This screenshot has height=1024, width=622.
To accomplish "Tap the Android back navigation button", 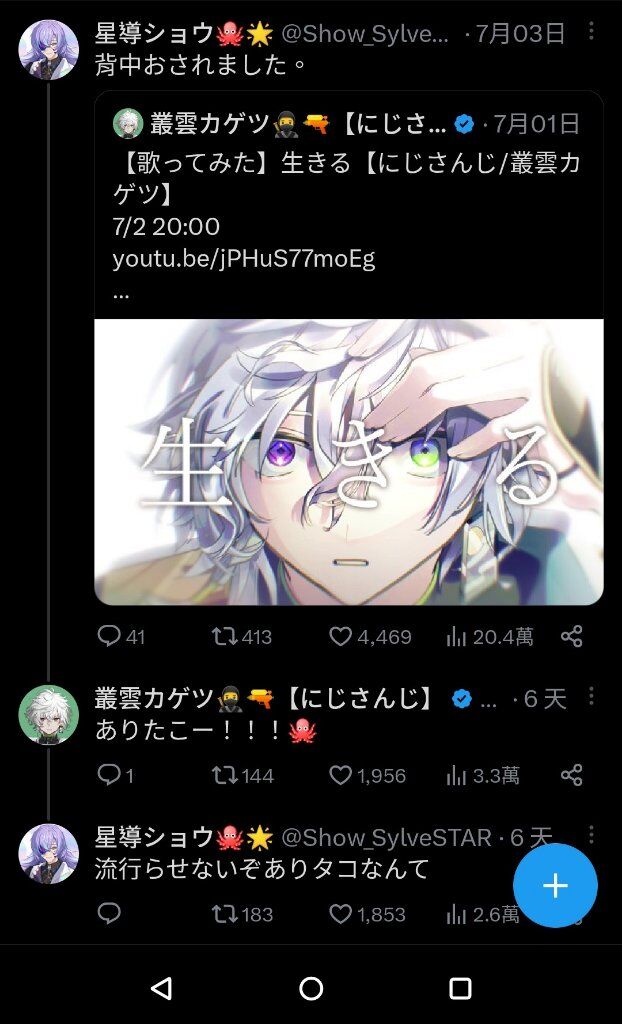I will click(161, 988).
